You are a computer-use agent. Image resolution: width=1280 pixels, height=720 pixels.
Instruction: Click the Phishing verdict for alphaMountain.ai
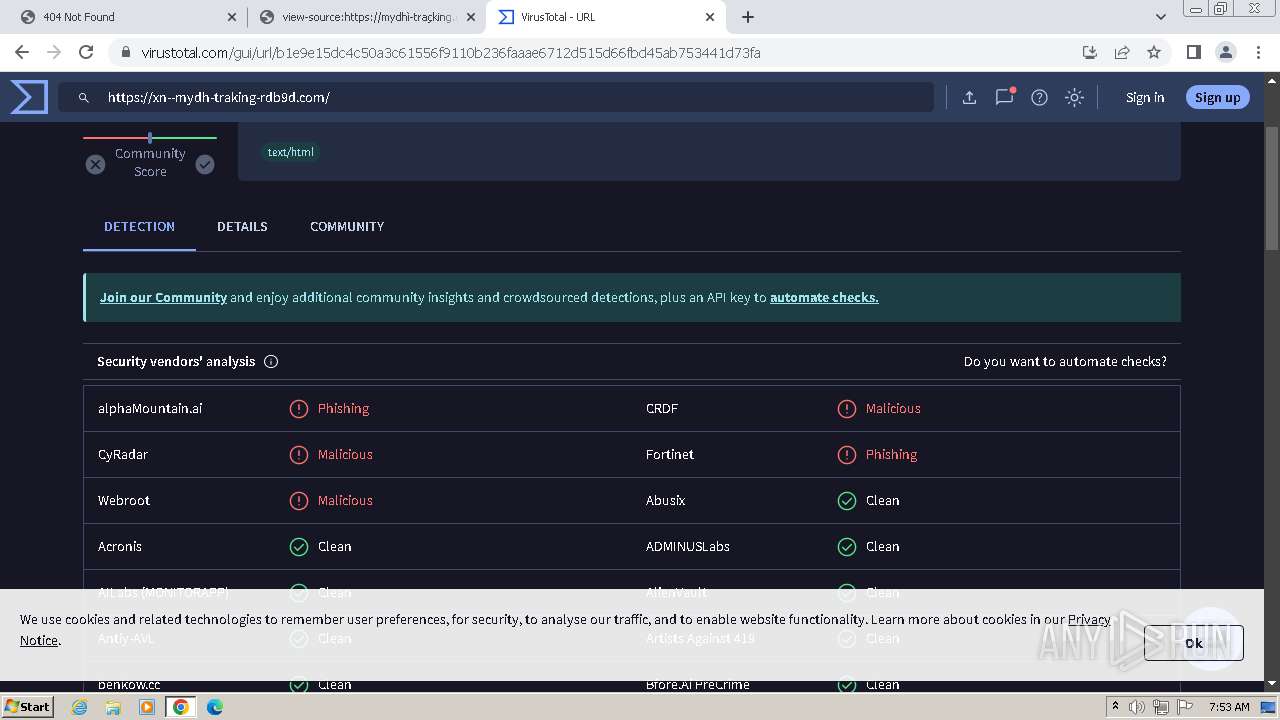click(x=343, y=408)
